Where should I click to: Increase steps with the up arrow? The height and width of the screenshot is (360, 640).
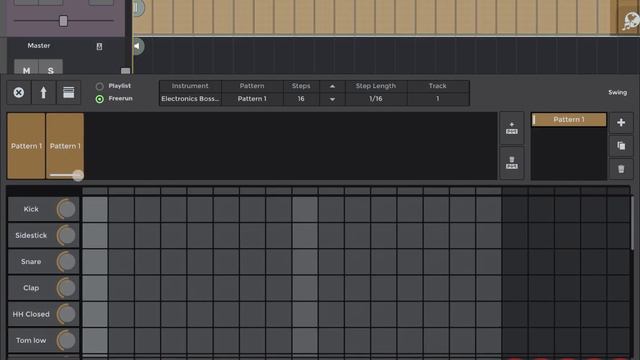[332, 86]
